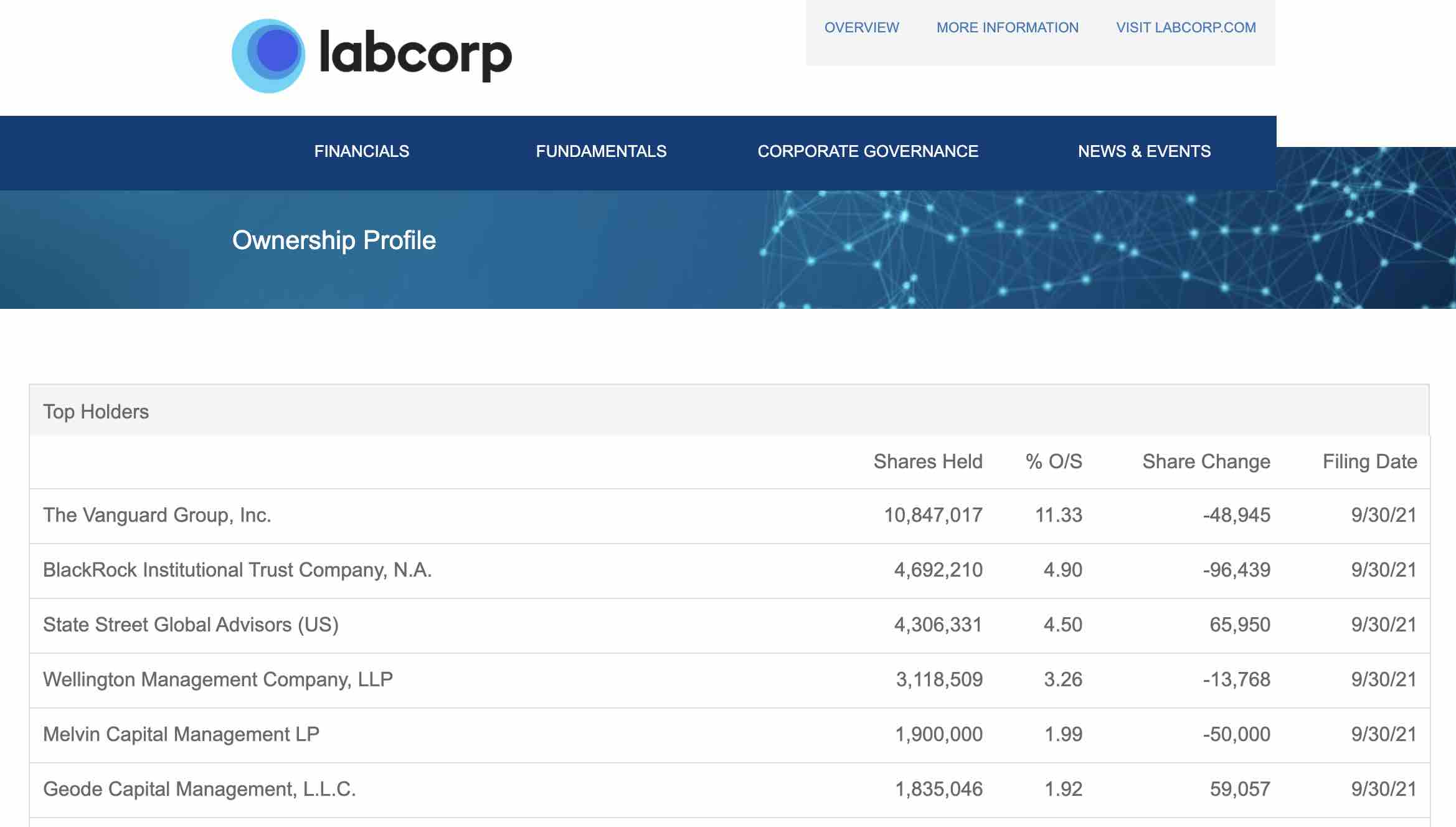
Task: Click Melvin Capital percentage 1.99
Action: [x=1063, y=734]
